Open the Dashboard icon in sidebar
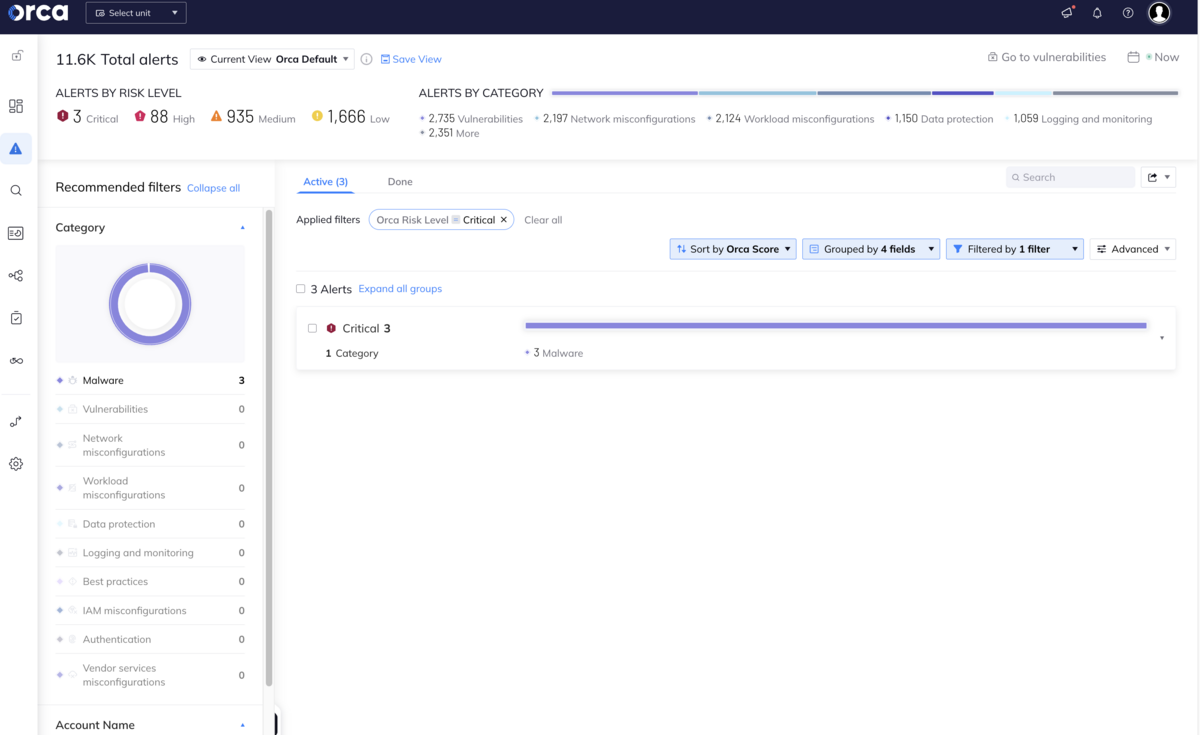The image size is (1200, 735). [x=16, y=106]
